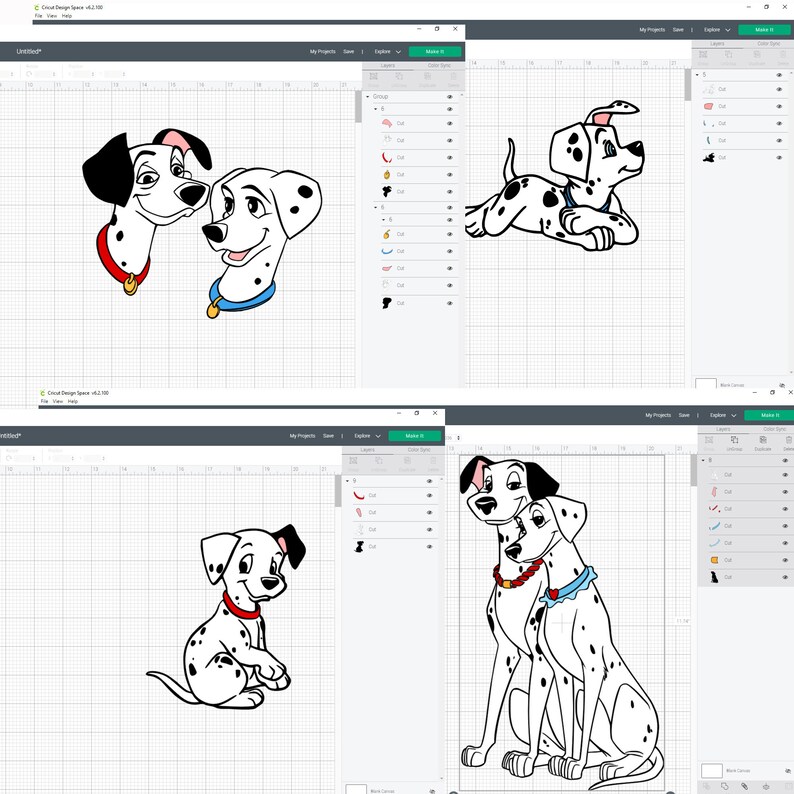Hide group 5 in top-right window
Image resolution: width=794 pixels, height=794 pixels.
pyautogui.click(x=779, y=75)
